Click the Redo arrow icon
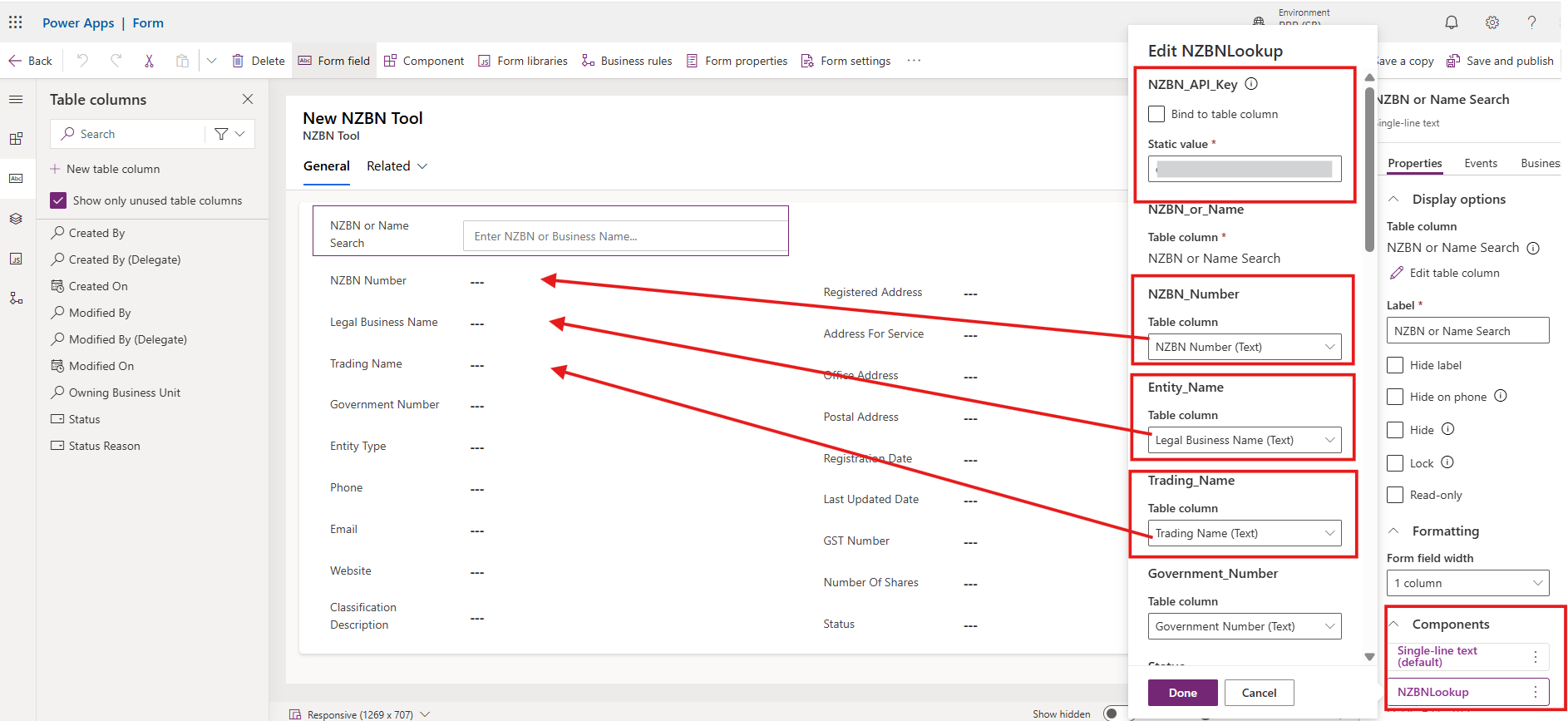Viewport: 1568px width, 721px height. (x=116, y=61)
